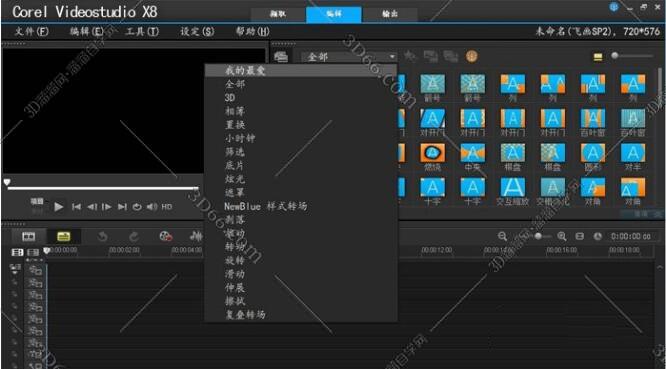Choose 3D transition category
Screen dimensions: 666x369
tap(230, 98)
